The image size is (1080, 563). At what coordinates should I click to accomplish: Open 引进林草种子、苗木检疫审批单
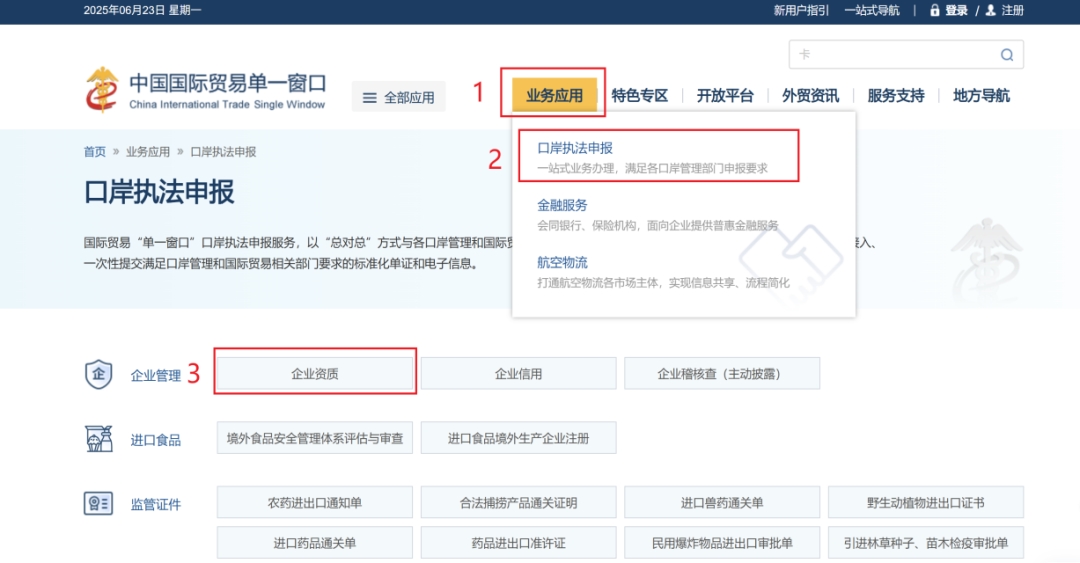pyautogui.click(x=926, y=543)
